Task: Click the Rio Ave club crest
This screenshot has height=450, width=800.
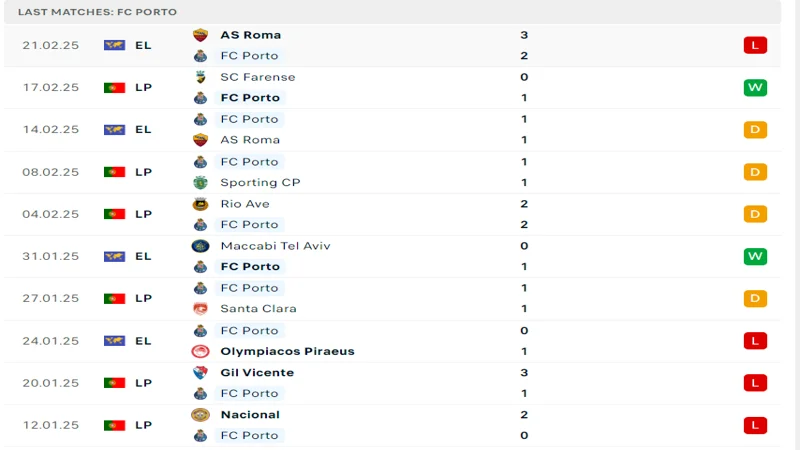Action: pos(200,204)
